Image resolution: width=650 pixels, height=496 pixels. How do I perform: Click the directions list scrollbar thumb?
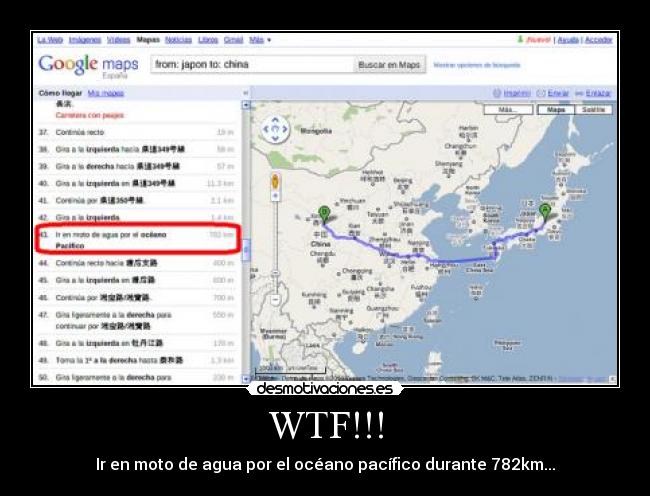246,250
